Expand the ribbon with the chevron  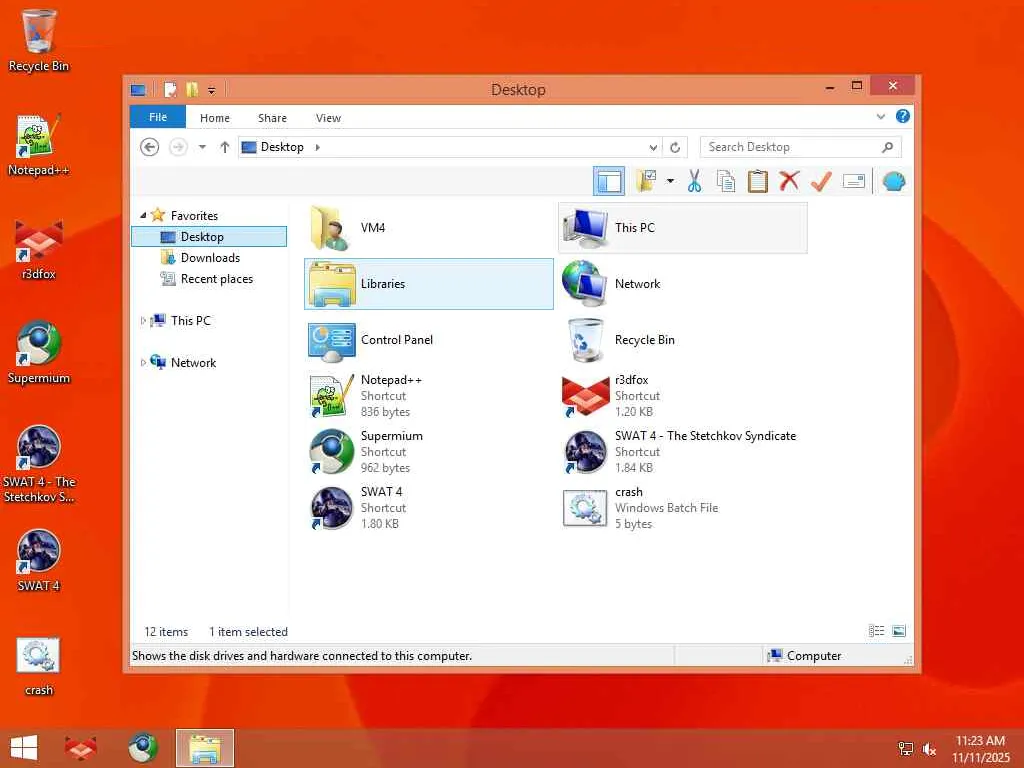881,116
